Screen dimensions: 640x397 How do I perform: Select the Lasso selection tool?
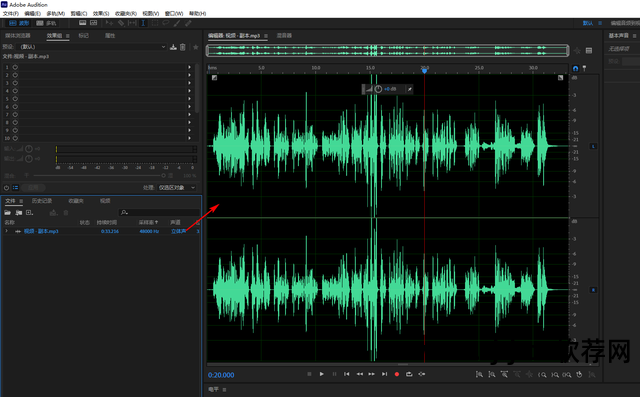(166, 23)
